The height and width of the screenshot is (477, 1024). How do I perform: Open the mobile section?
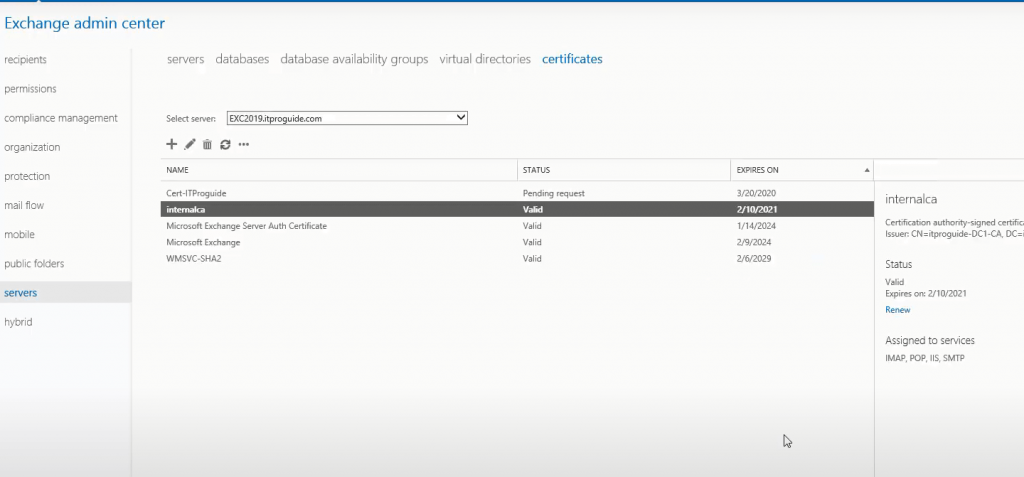pyautogui.click(x=20, y=235)
